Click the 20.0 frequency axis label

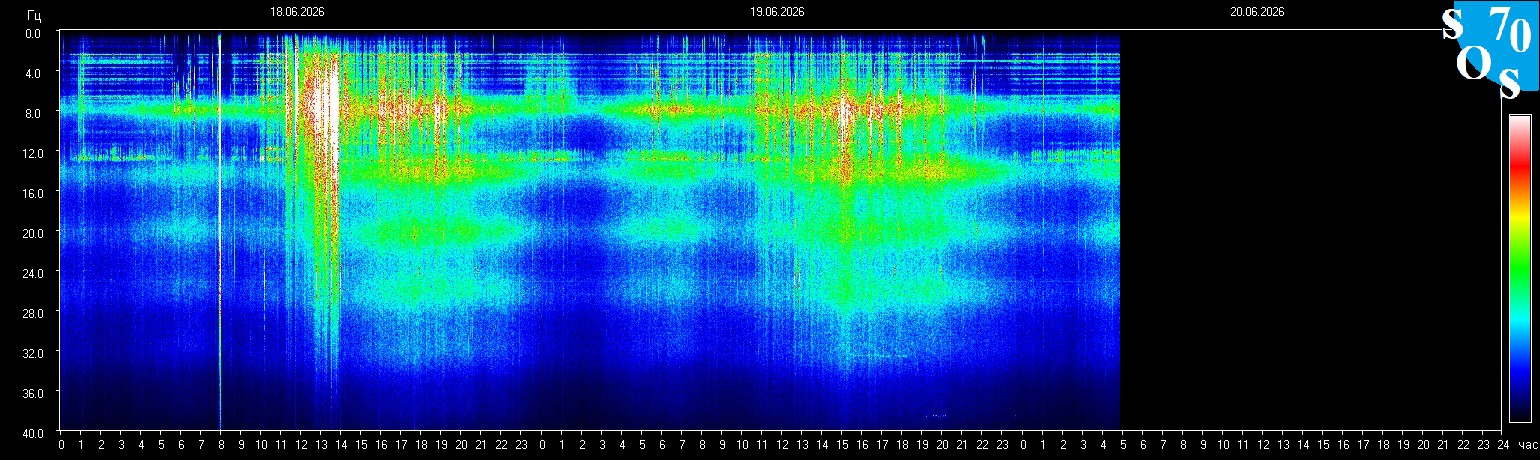[x=32, y=233]
